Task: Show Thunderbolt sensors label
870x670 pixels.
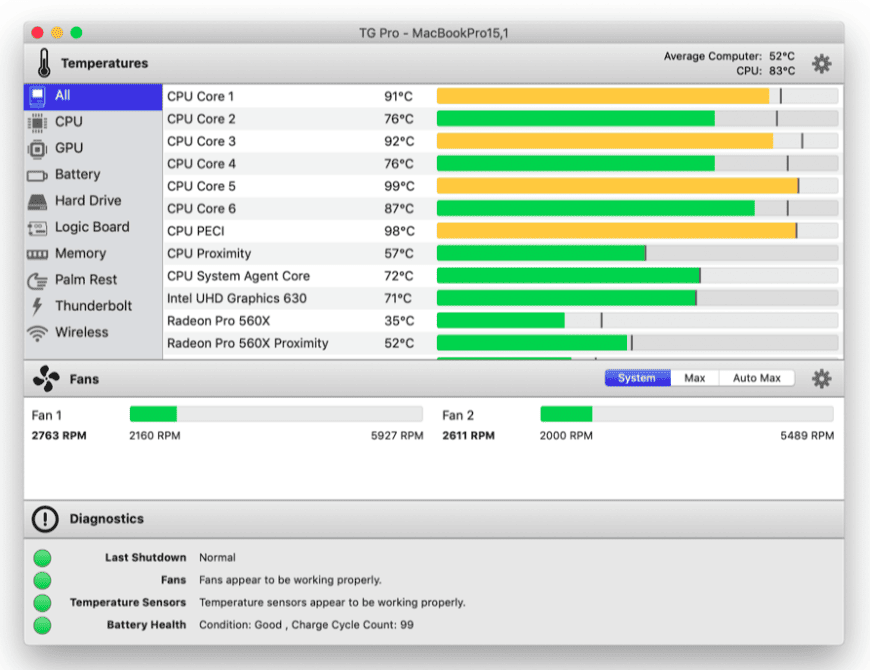Action: [93, 306]
